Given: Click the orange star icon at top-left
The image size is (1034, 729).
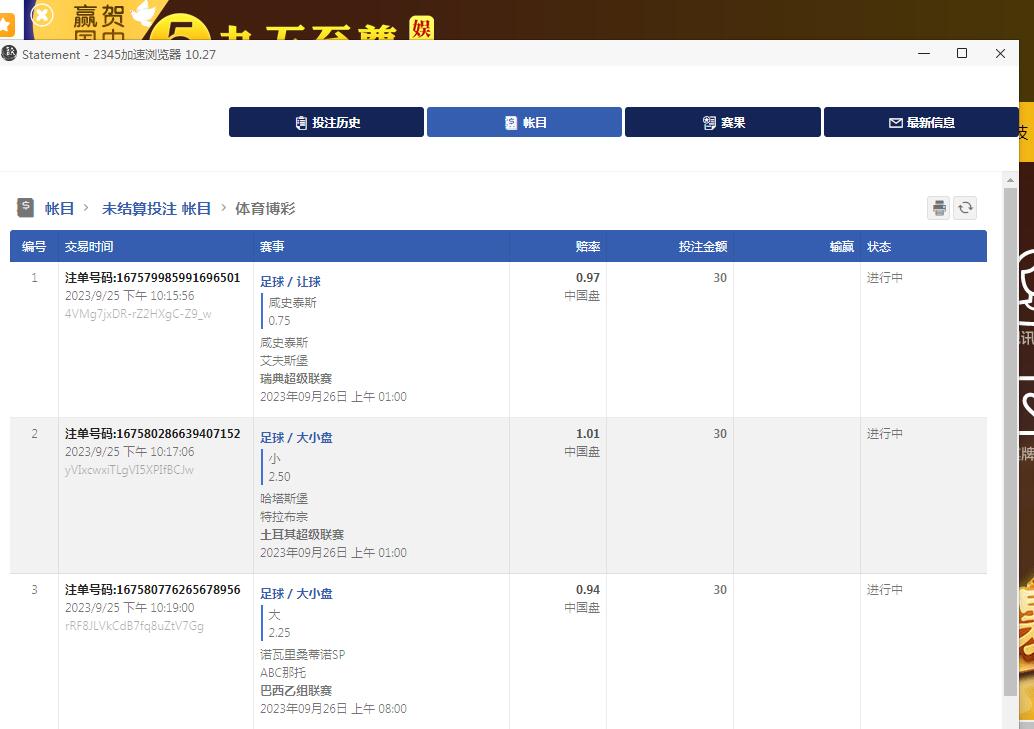Looking at the screenshot, I should (7, 24).
